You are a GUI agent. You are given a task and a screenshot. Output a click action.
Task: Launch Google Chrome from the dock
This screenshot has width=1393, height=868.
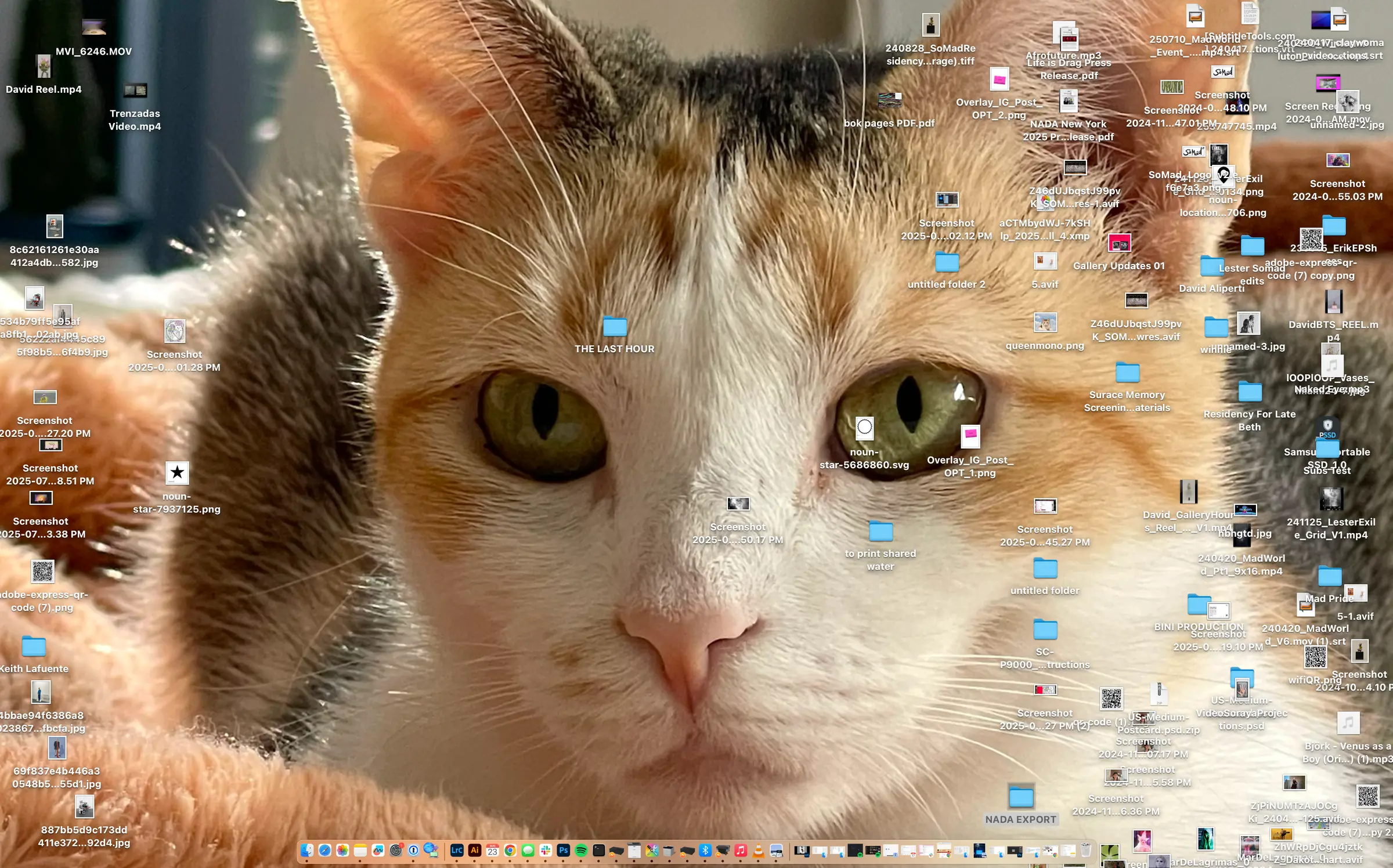pos(510,851)
